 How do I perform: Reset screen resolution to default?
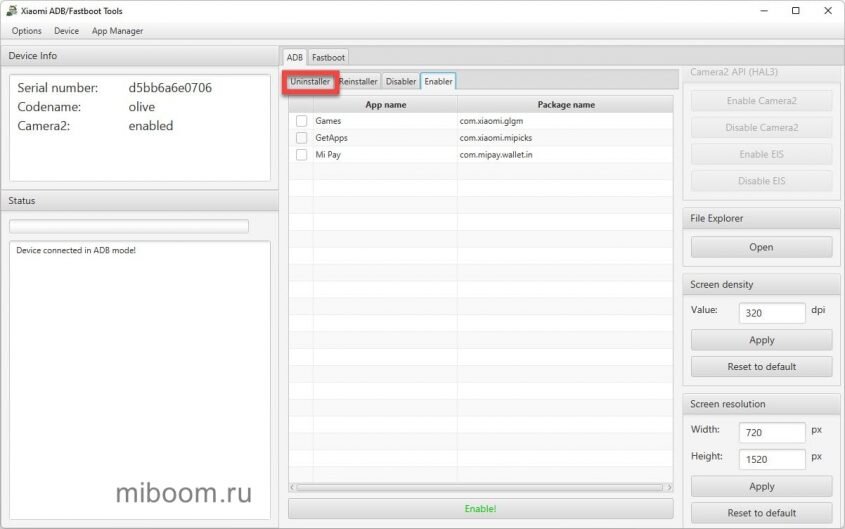[761, 513]
